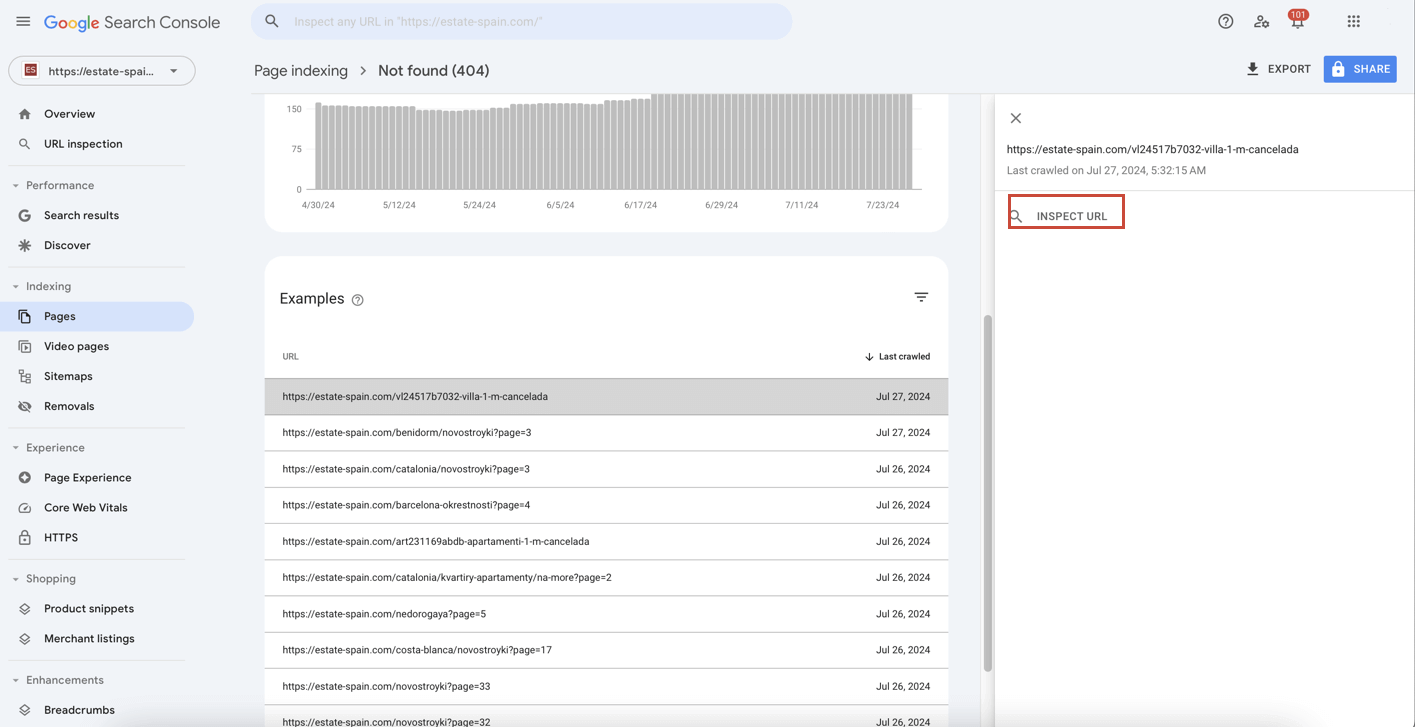Viewport: 1415px width, 727px height.
Task: Open the estate-spain property selector dropdown
Action: click(101, 70)
